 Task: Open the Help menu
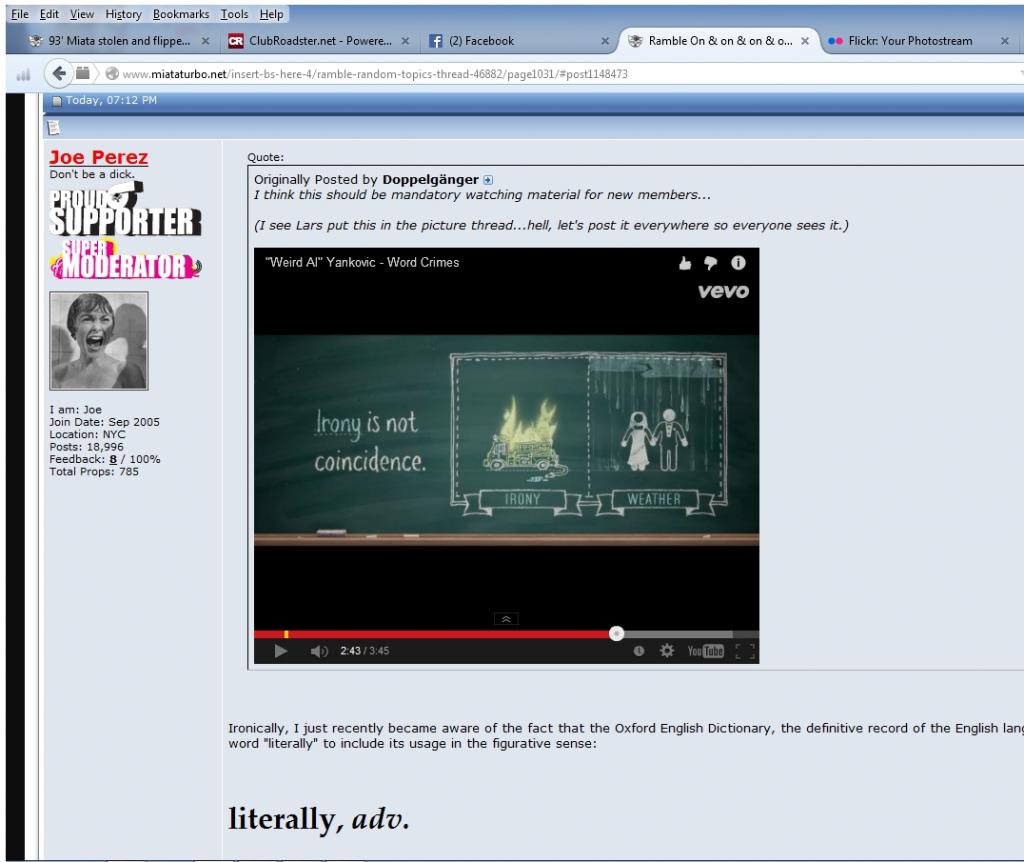click(271, 14)
